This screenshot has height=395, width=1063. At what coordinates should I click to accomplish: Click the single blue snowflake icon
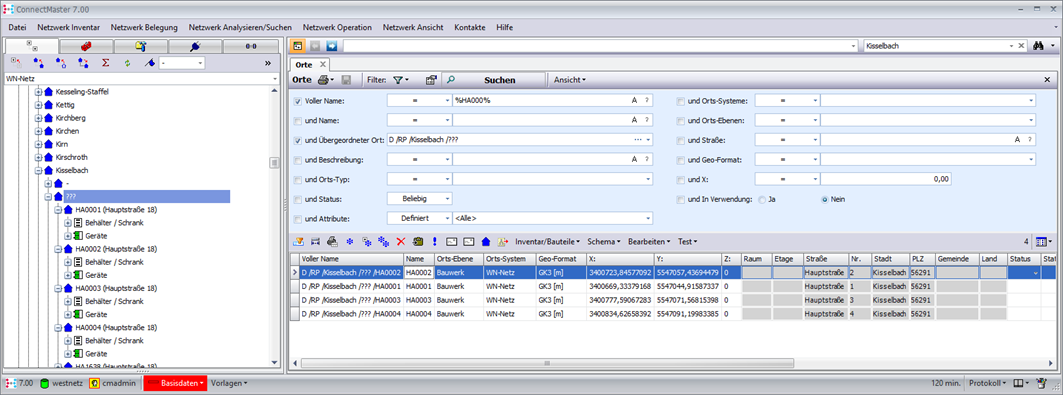coord(350,241)
